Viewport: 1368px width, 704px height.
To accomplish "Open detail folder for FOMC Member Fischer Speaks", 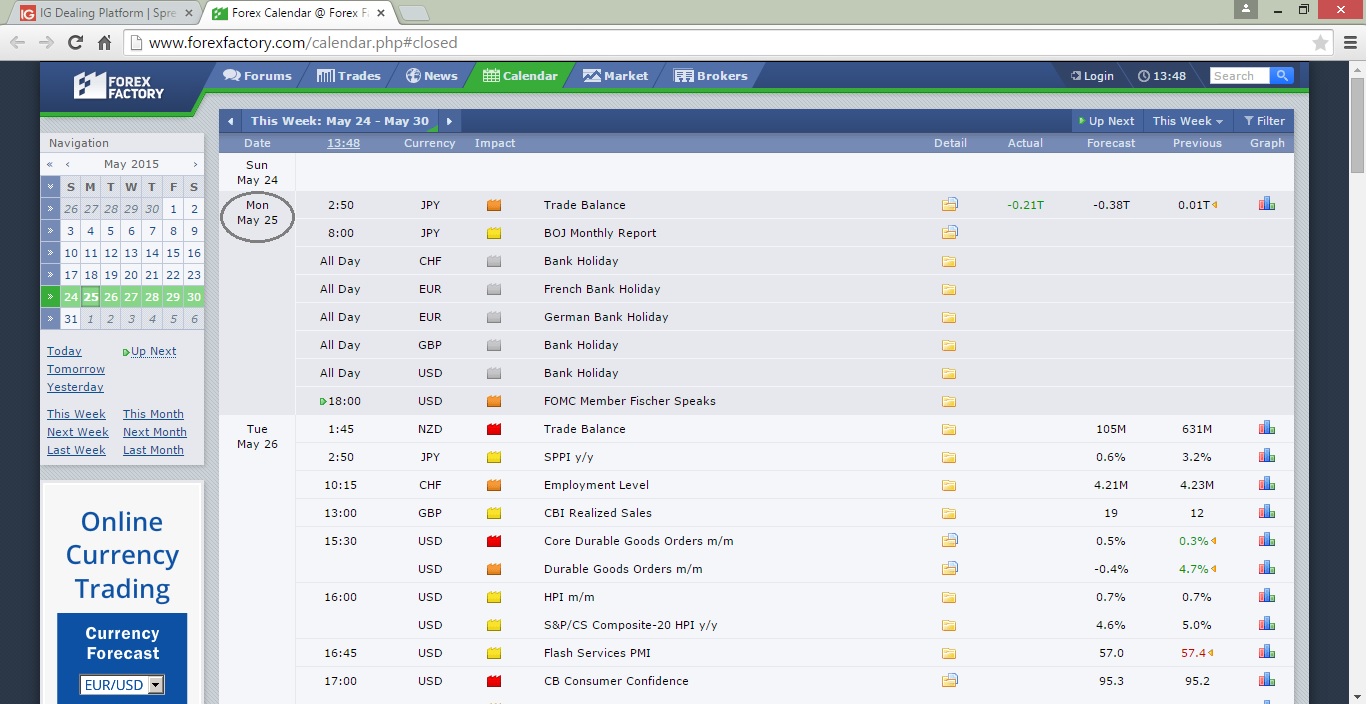I will [949, 401].
